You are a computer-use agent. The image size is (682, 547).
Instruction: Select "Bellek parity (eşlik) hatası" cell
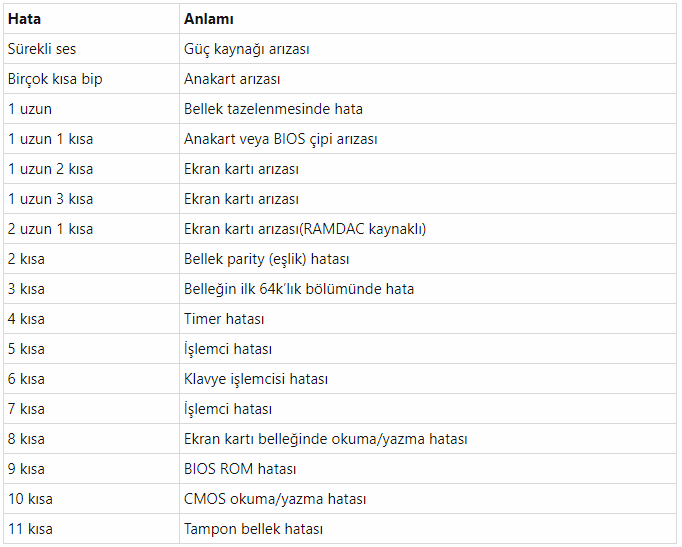click(267, 259)
